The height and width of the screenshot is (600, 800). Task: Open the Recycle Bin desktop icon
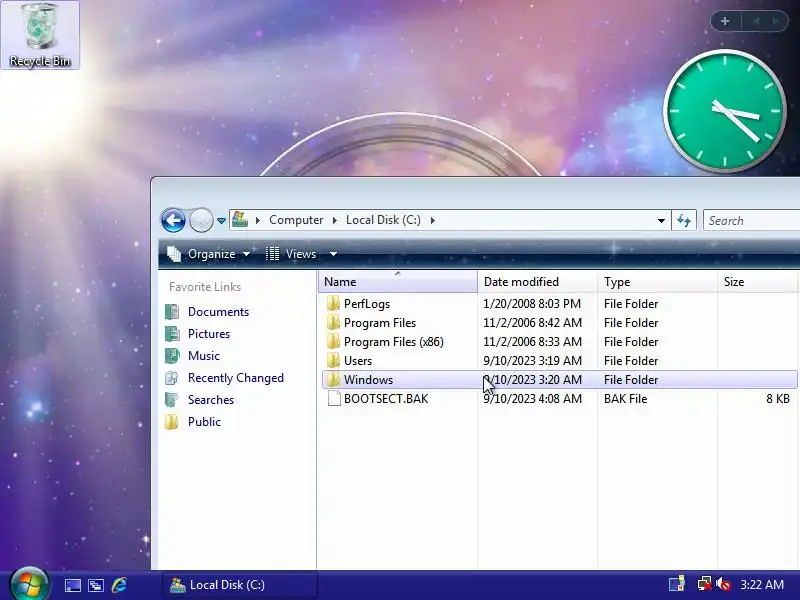click(x=40, y=35)
